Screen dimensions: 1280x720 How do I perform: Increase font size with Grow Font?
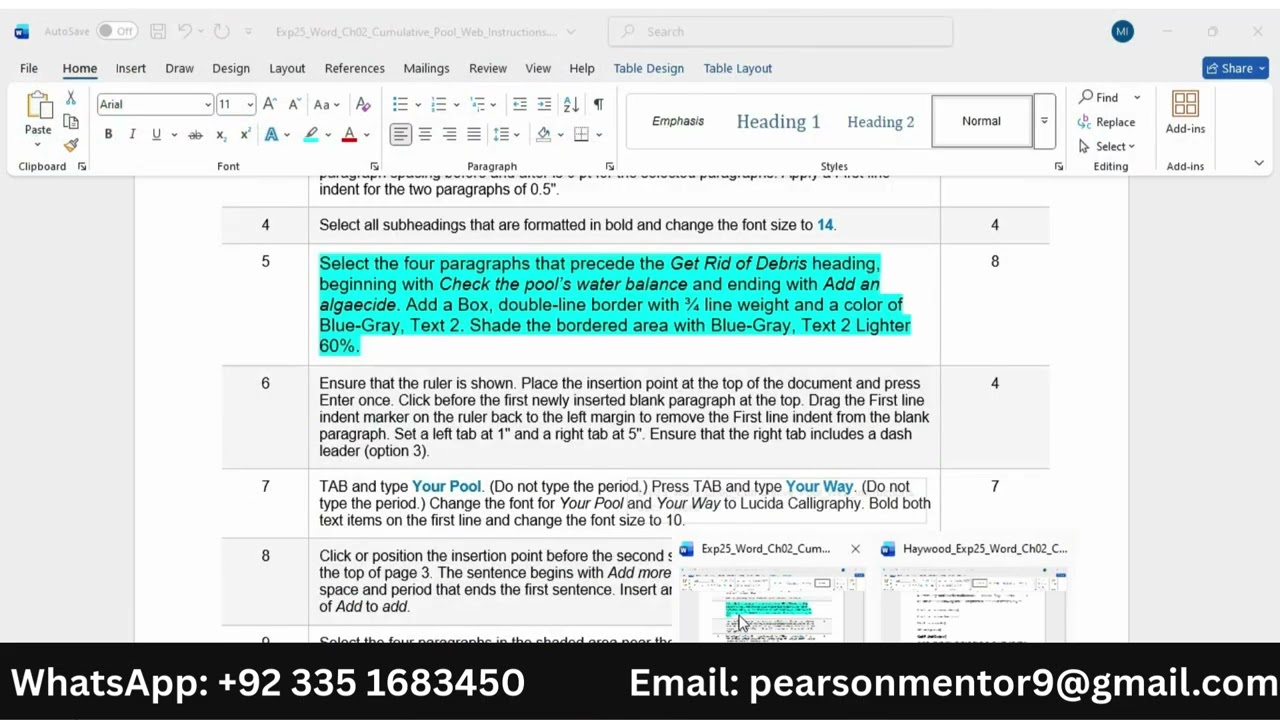[269, 104]
